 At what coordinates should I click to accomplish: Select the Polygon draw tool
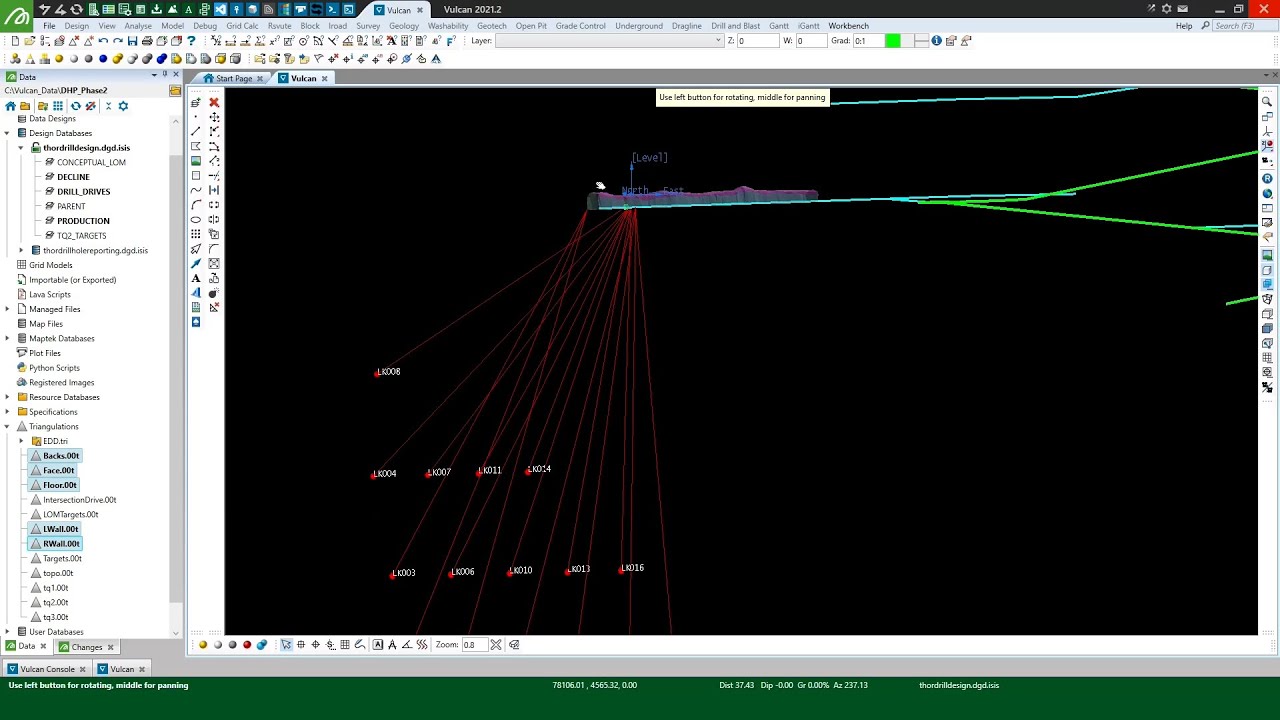196,146
